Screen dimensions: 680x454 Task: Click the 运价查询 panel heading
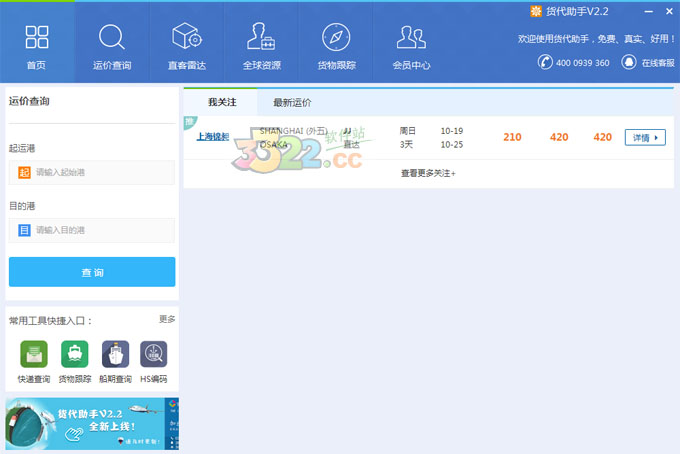[29, 101]
